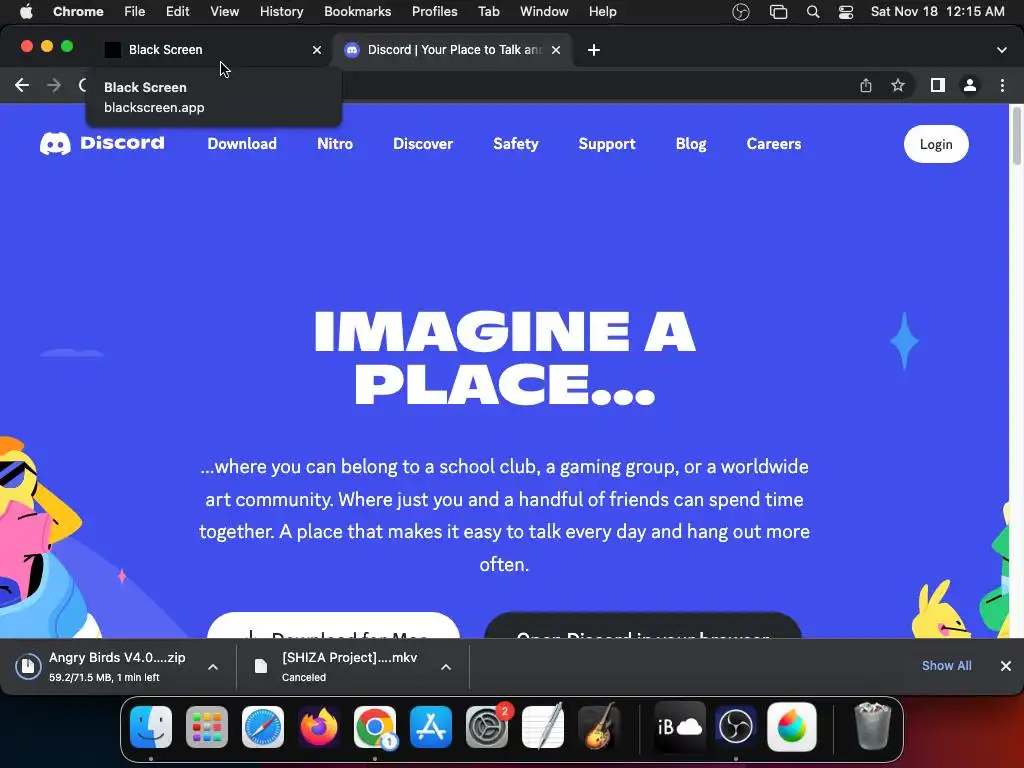1024x768 pixels.
Task: Open the colorful droplet app in the Dock
Action: click(x=792, y=726)
